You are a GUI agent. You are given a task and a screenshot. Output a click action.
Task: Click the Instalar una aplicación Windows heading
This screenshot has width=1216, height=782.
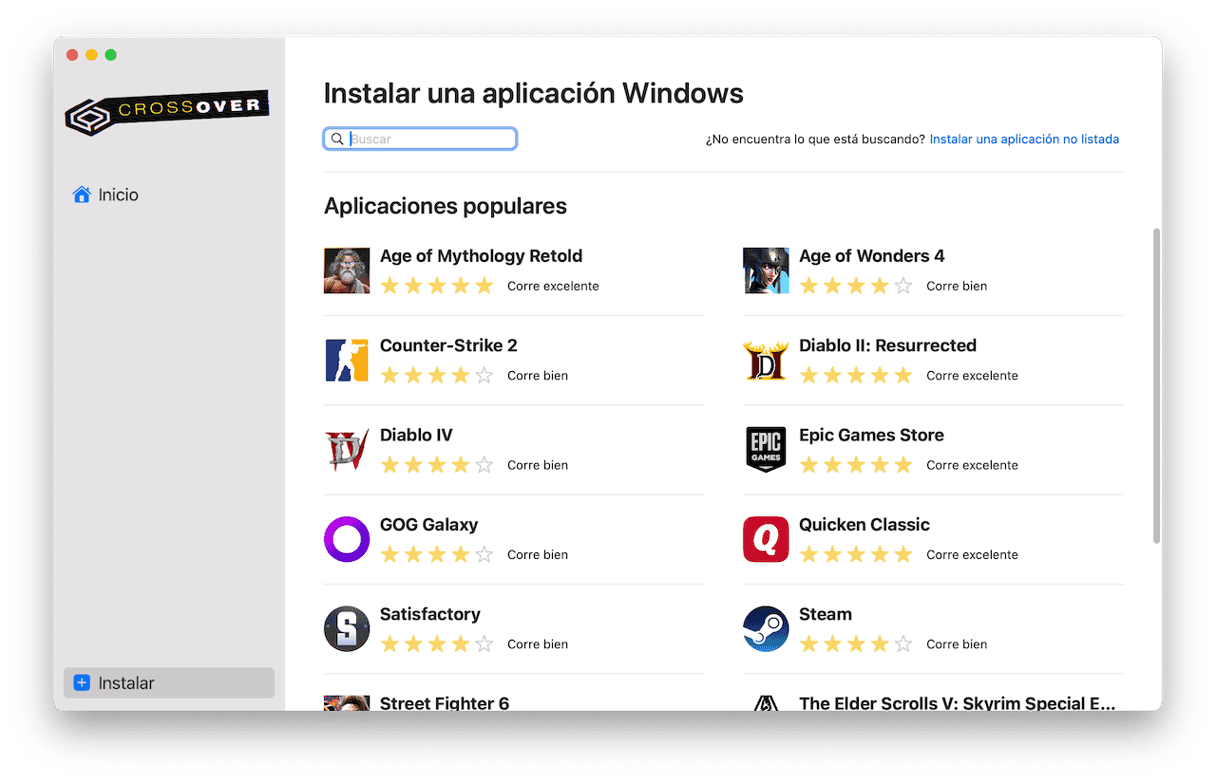[x=534, y=93]
